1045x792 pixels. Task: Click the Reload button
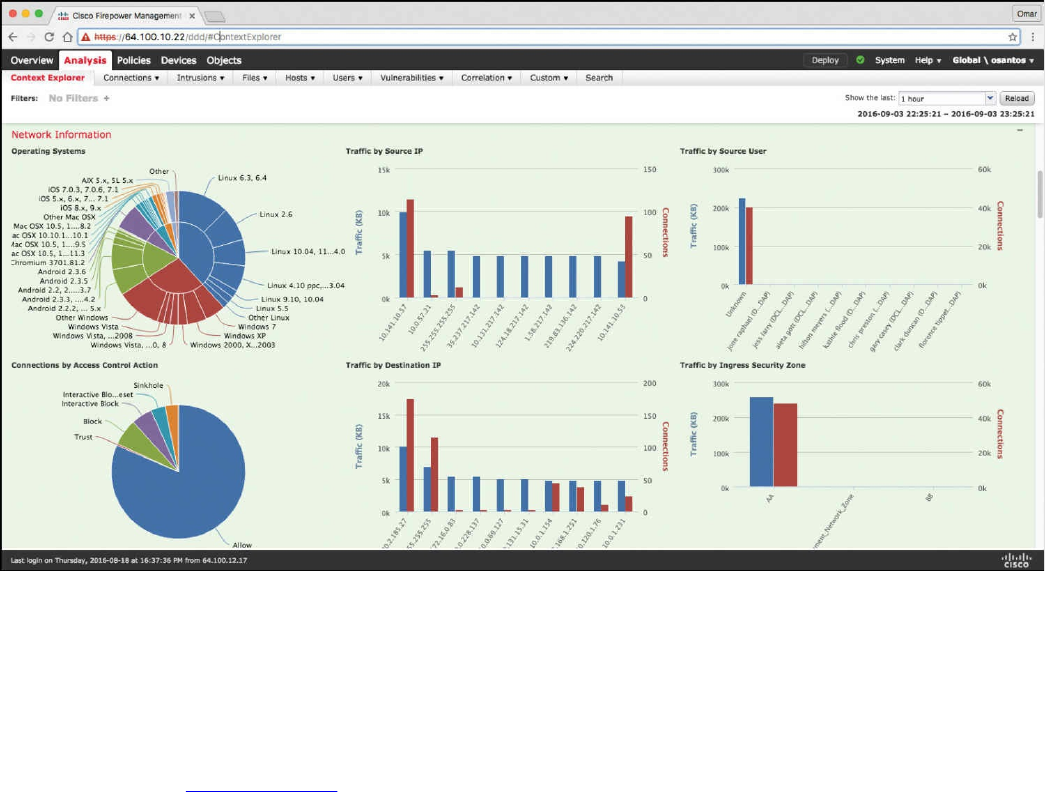tap(1017, 98)
